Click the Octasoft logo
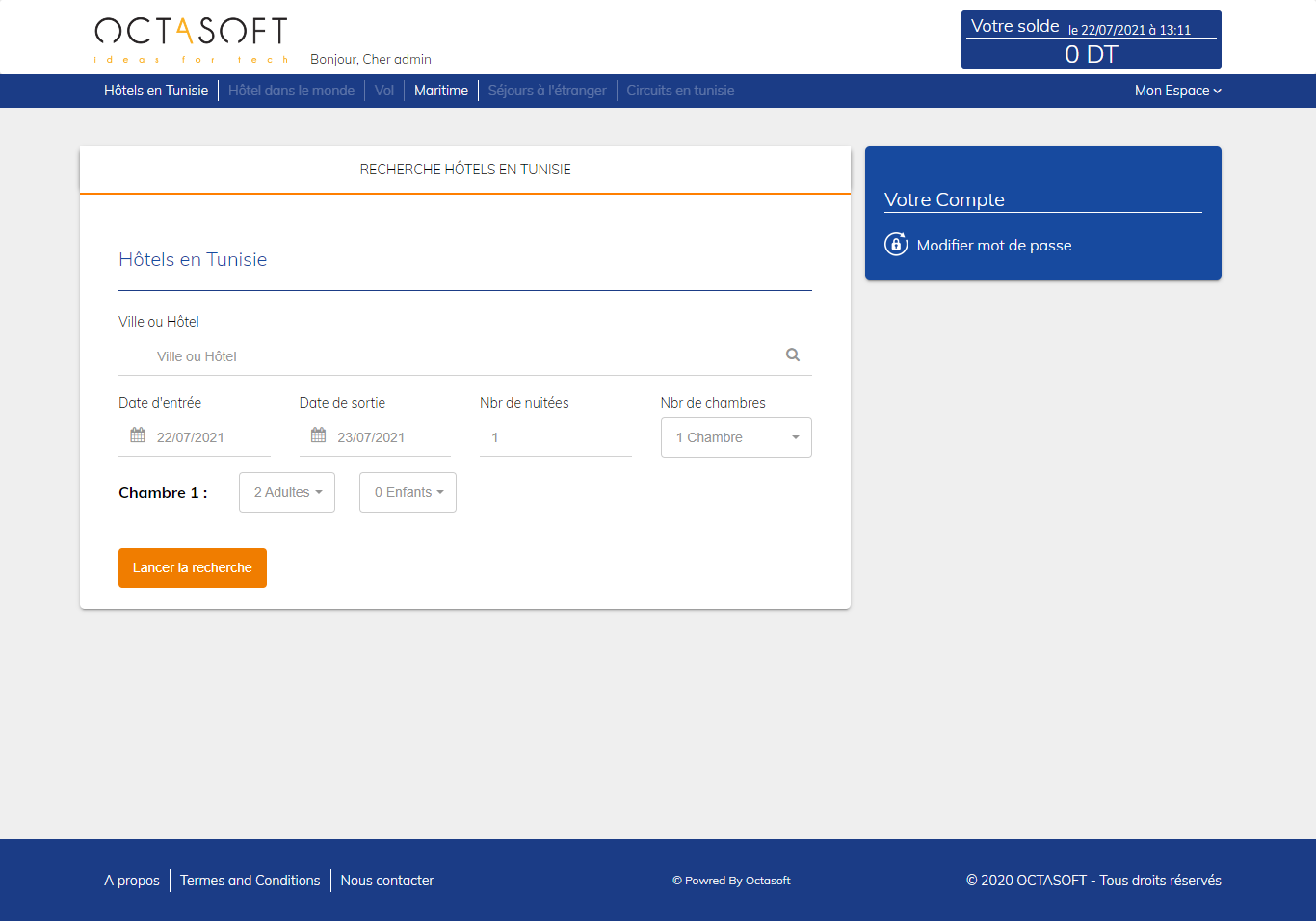This screenshot has width=1316, height=921. pyautogui.click(x=191, y=39)
